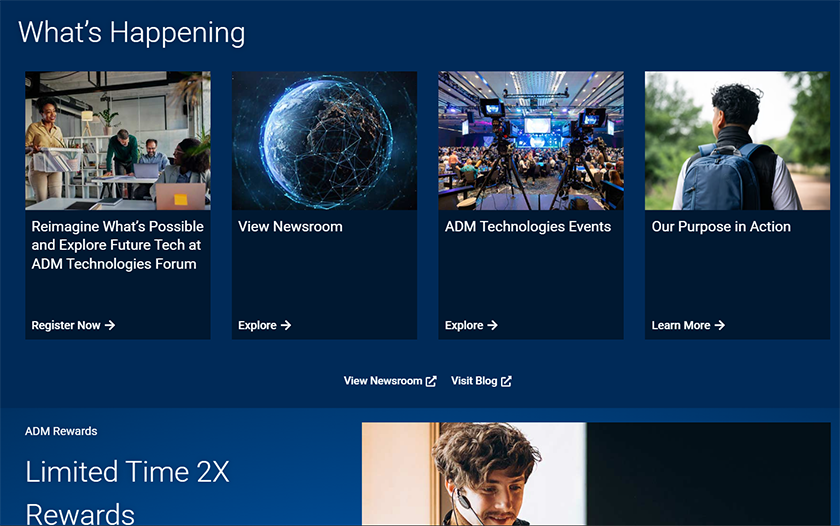Click the arrow icon next to Explore under ADM Technologies Events
Screen dimensions: 840x526
coord(492,325)
